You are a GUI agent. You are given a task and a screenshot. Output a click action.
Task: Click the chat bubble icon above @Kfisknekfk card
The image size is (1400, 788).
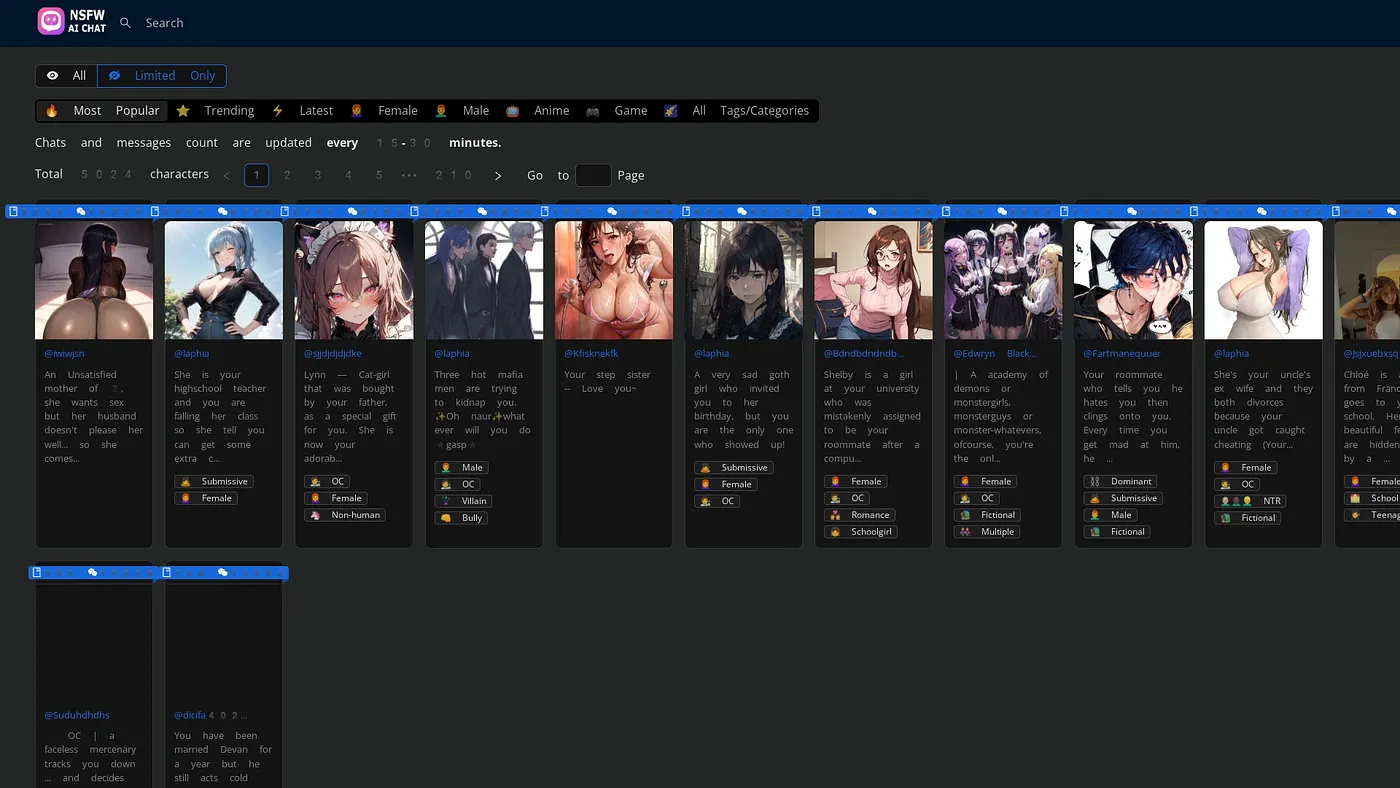point(612,211)
